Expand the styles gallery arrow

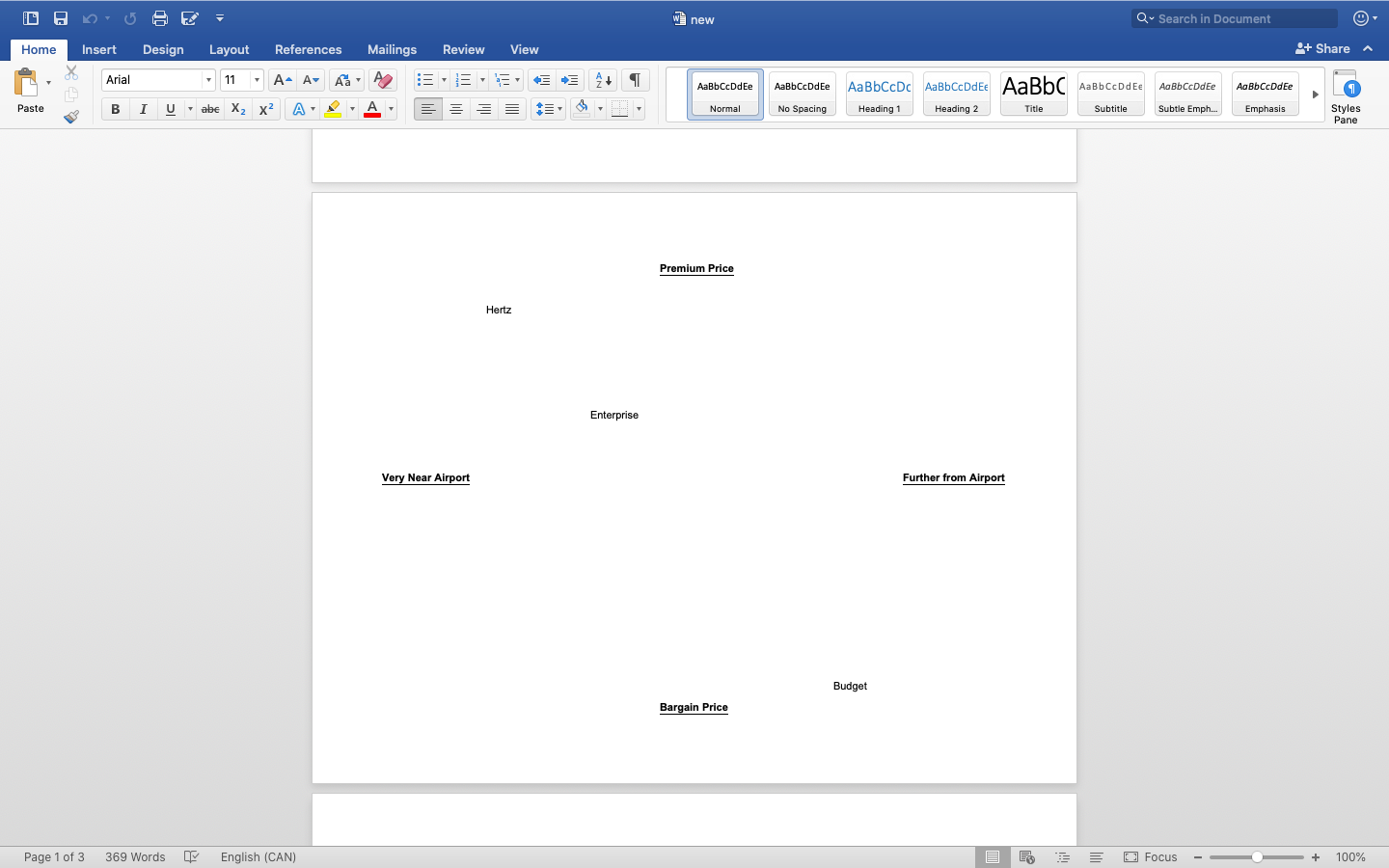[x=1315, y=95]
